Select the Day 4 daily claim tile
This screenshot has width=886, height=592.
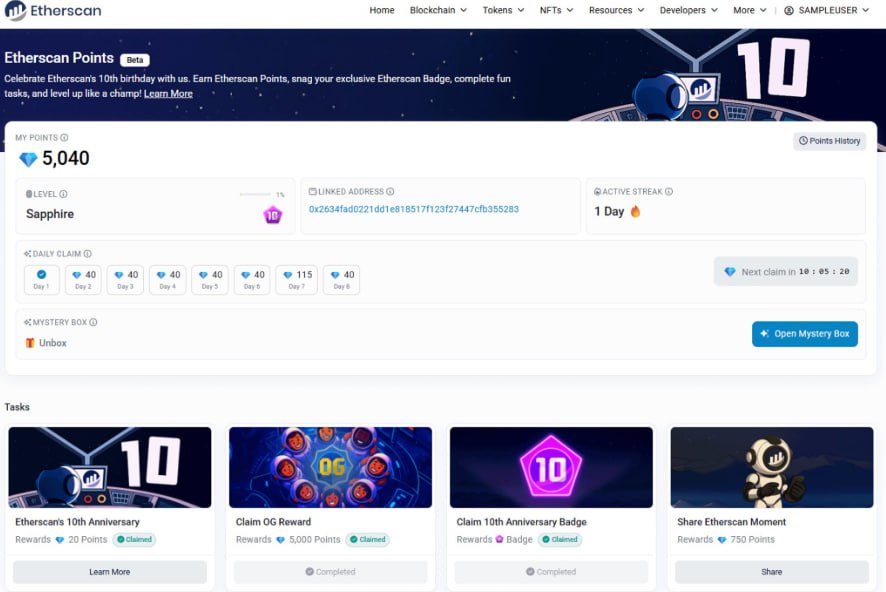tap(168, 280)
